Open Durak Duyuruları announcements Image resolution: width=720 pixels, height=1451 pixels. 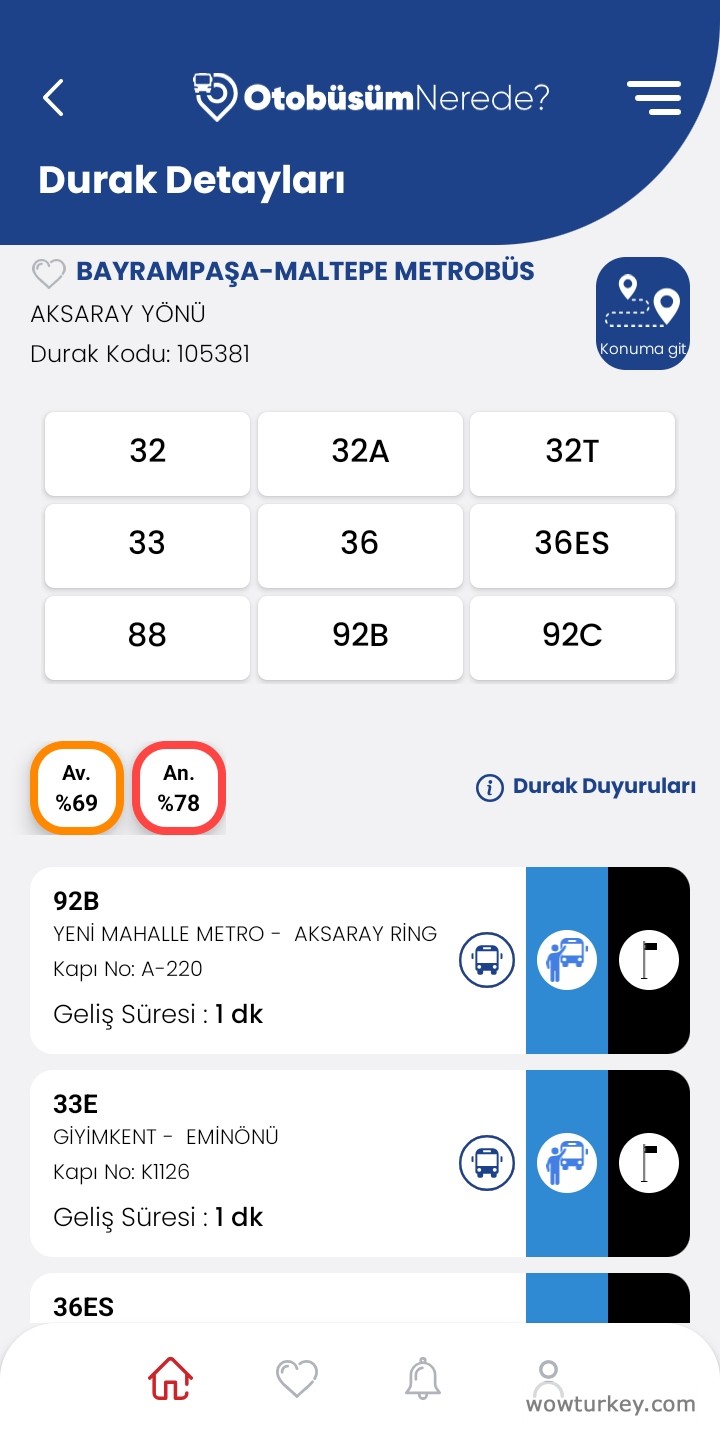pyautogui.click(x=586, y=787)
